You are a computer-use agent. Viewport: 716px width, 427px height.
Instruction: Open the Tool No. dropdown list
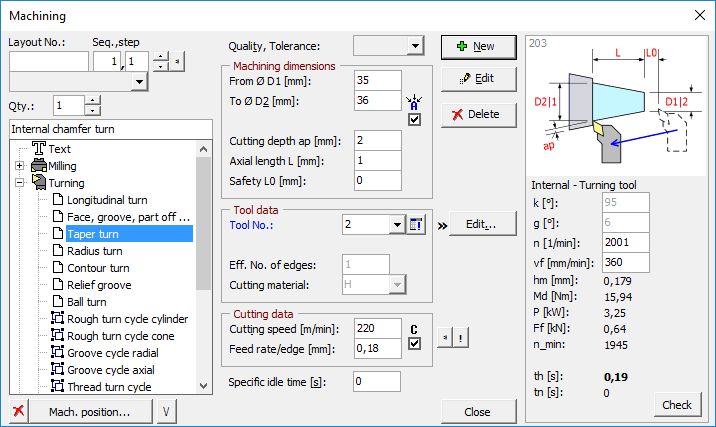[x=396, y=225]
